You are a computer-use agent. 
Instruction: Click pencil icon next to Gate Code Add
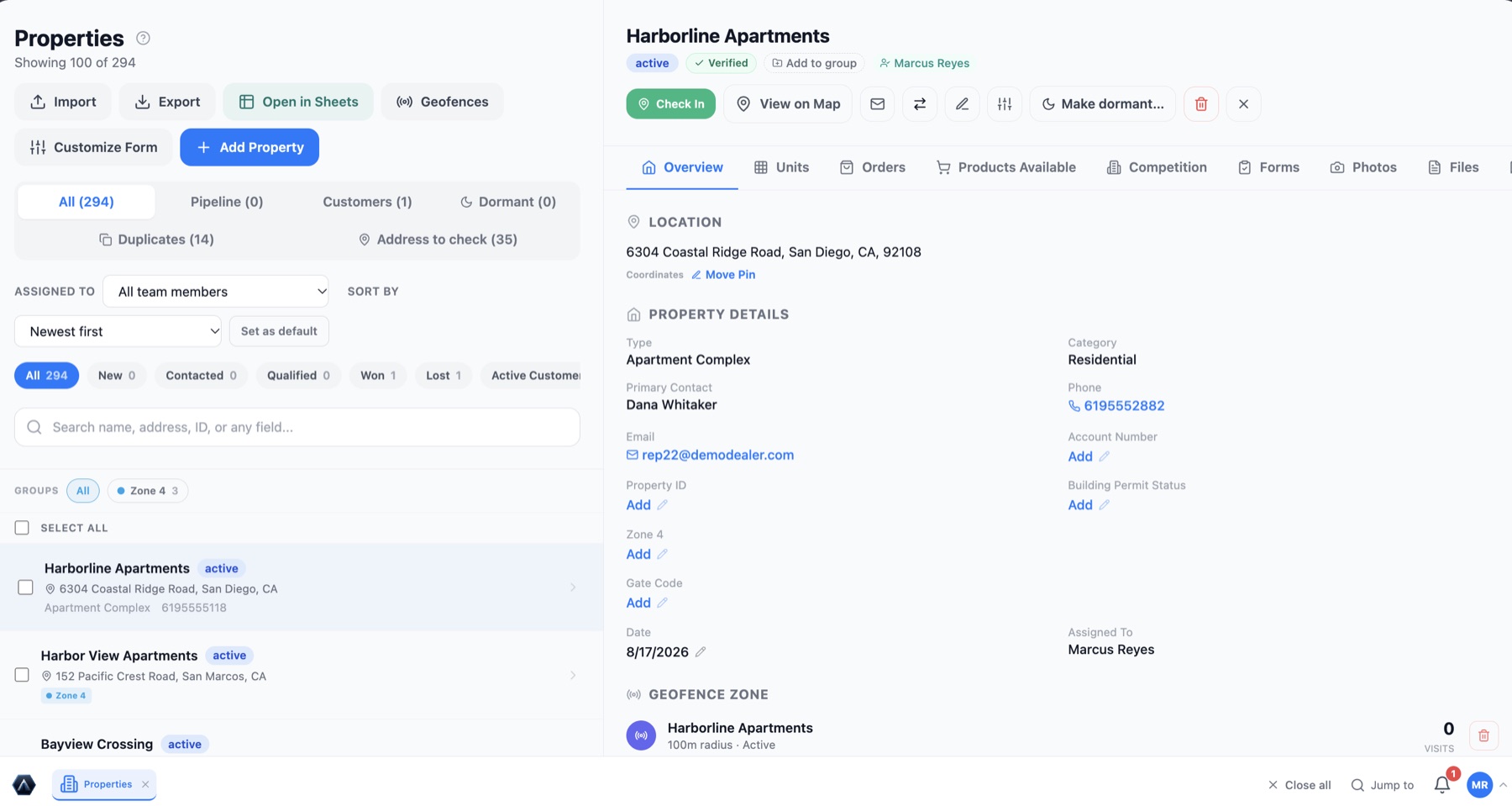[662, 603]
